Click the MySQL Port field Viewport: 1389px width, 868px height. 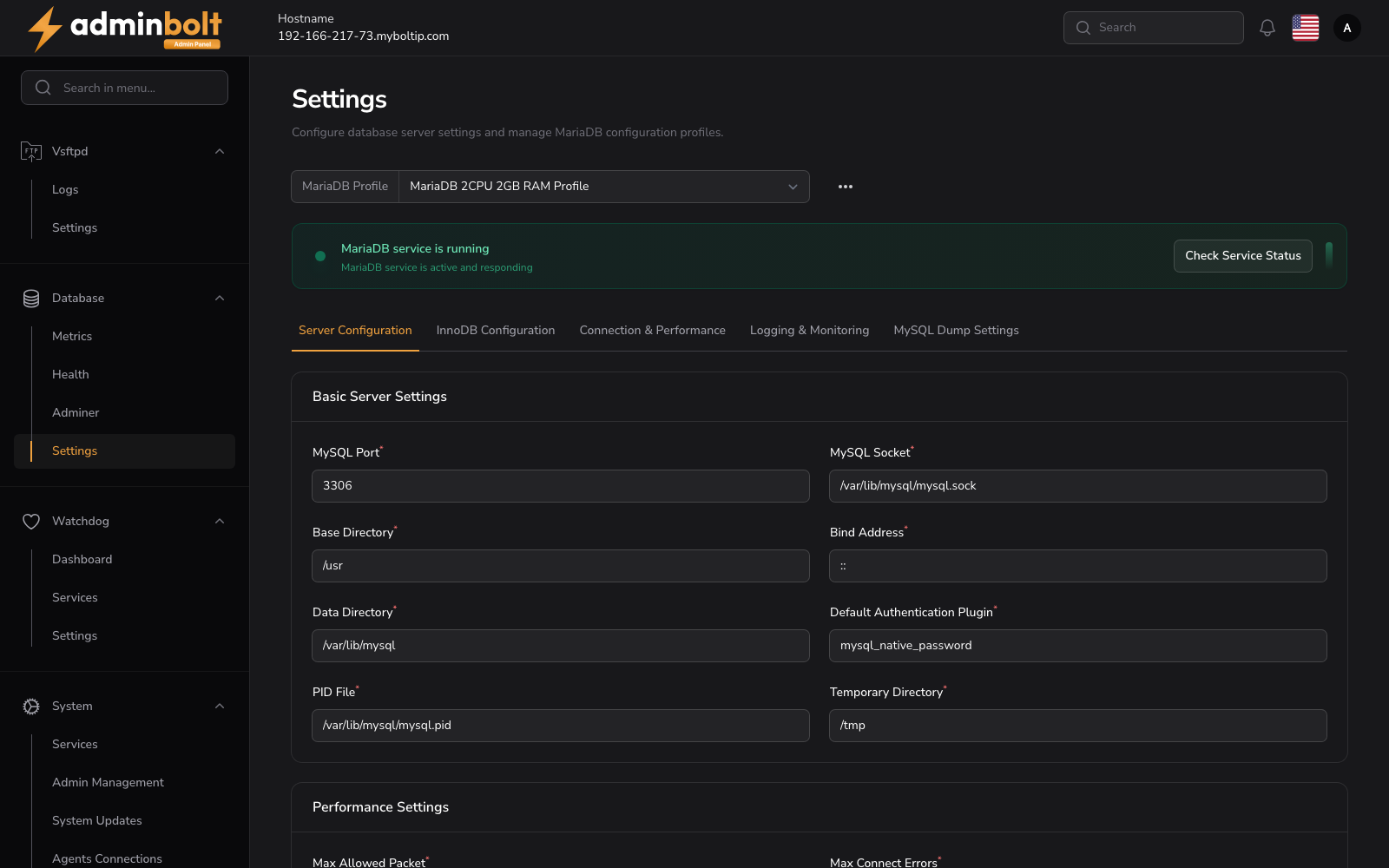(x=561, y=486)
